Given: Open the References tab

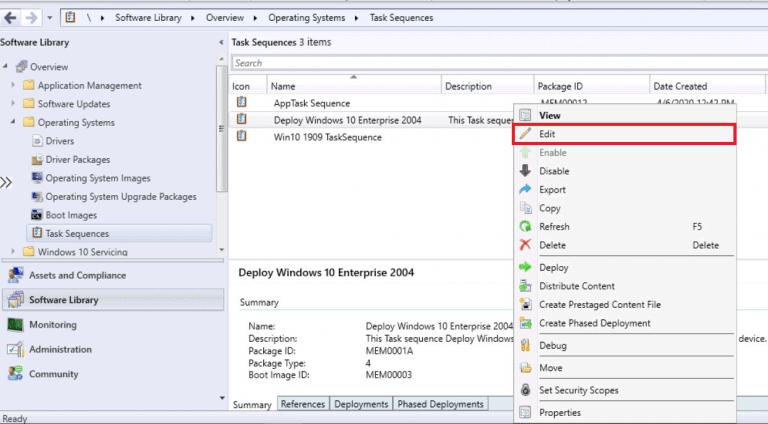Looking at the screenshot, I should (302, 404).
